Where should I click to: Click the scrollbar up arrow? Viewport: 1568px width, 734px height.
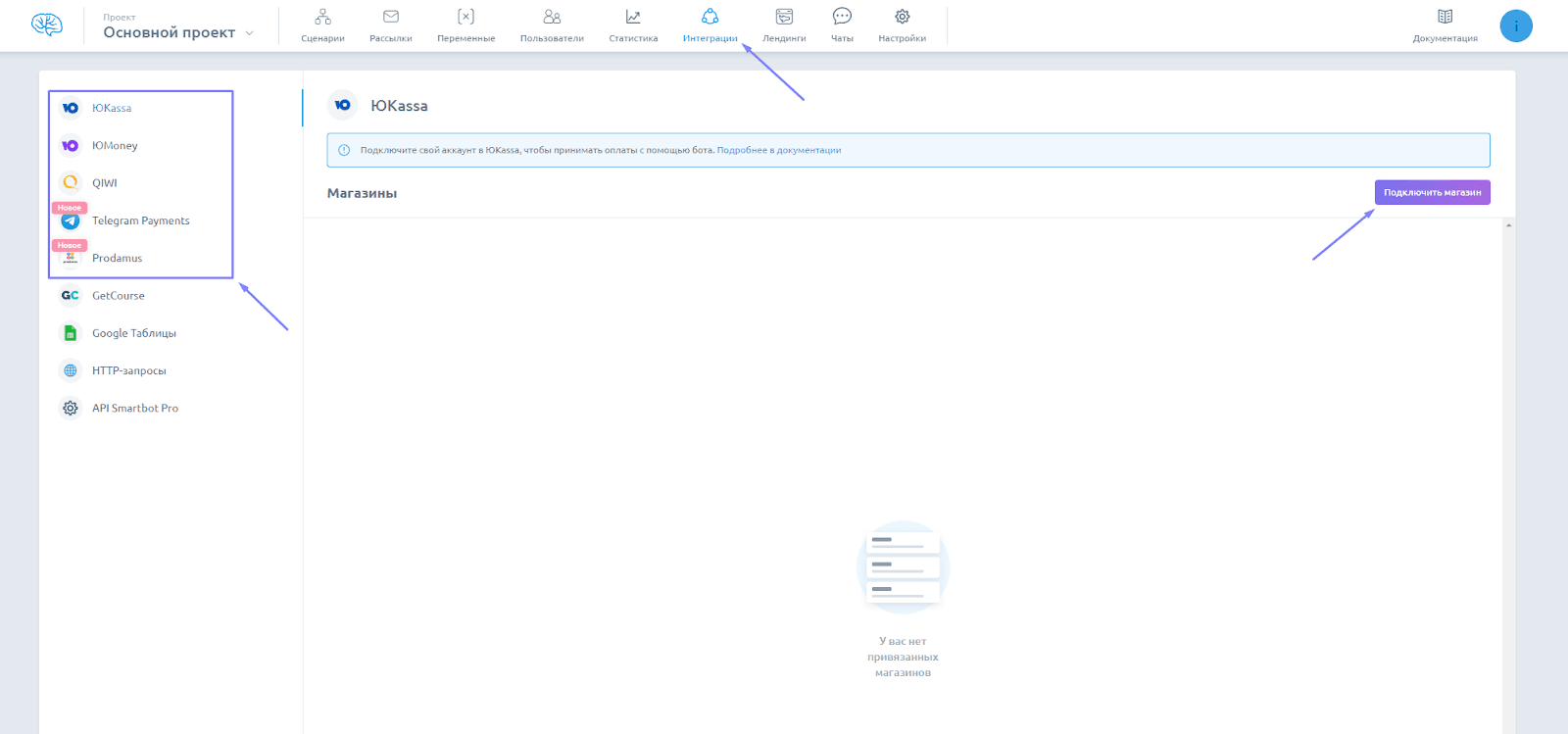(1508, 225)
